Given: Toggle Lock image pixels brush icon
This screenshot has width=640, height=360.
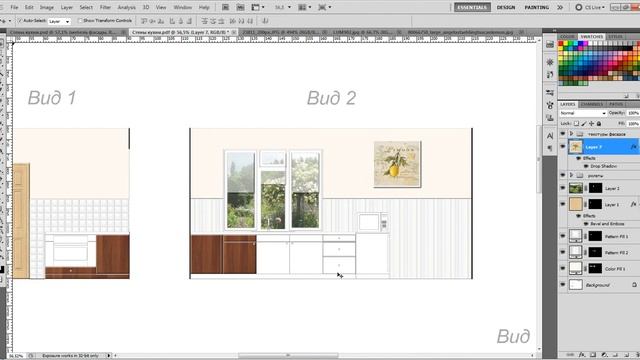Looking at the screenshot, I should (x=584, y=123).
